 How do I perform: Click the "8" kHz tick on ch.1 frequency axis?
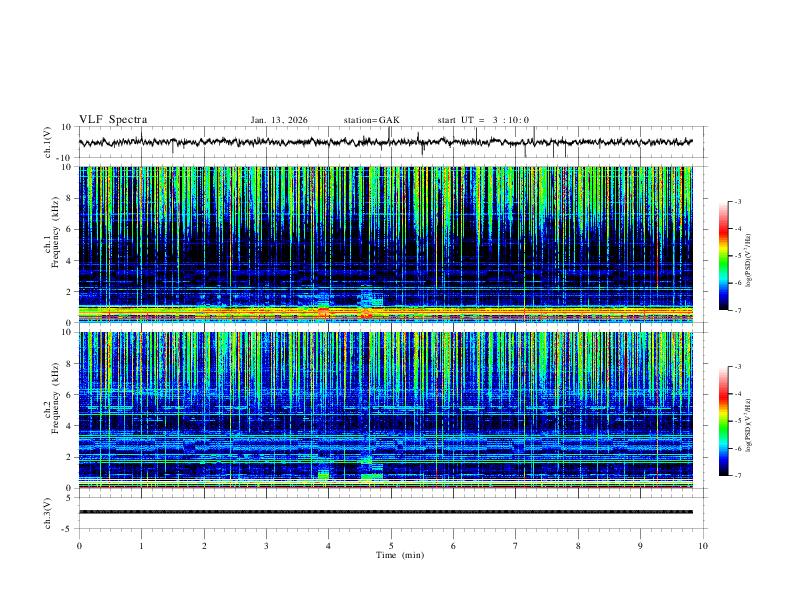pyautogui.click(x=69, y=198)
